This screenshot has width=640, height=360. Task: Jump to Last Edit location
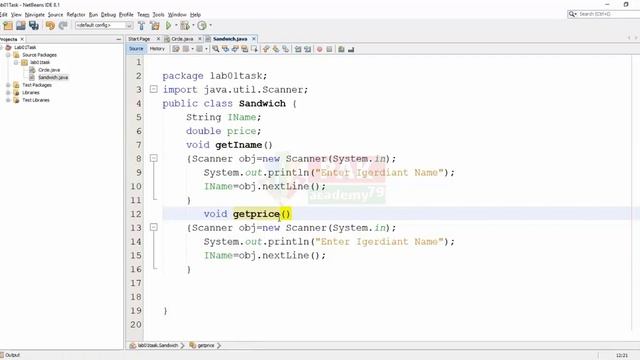[176, 49]
